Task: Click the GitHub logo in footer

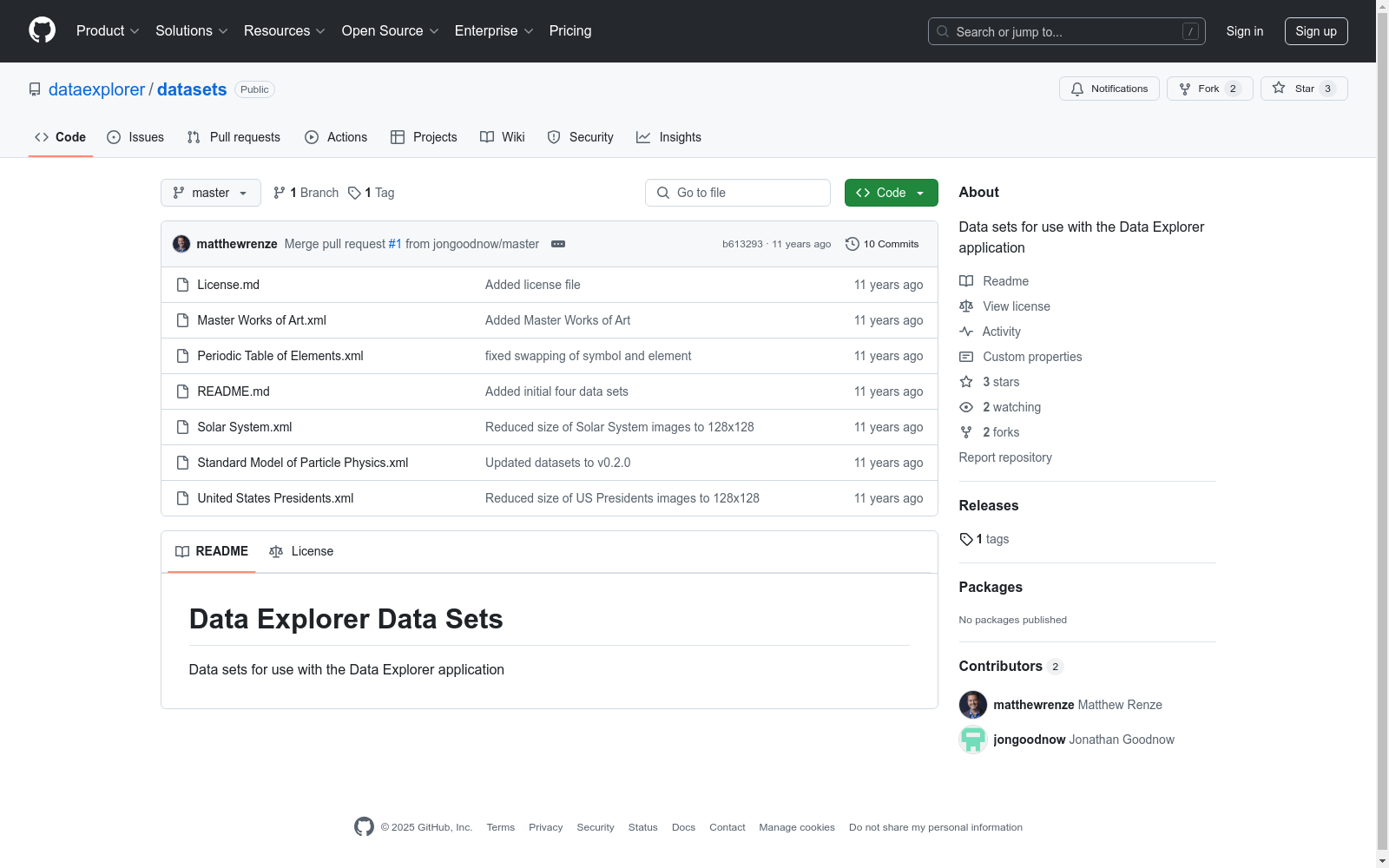Action: coord(364,827)
